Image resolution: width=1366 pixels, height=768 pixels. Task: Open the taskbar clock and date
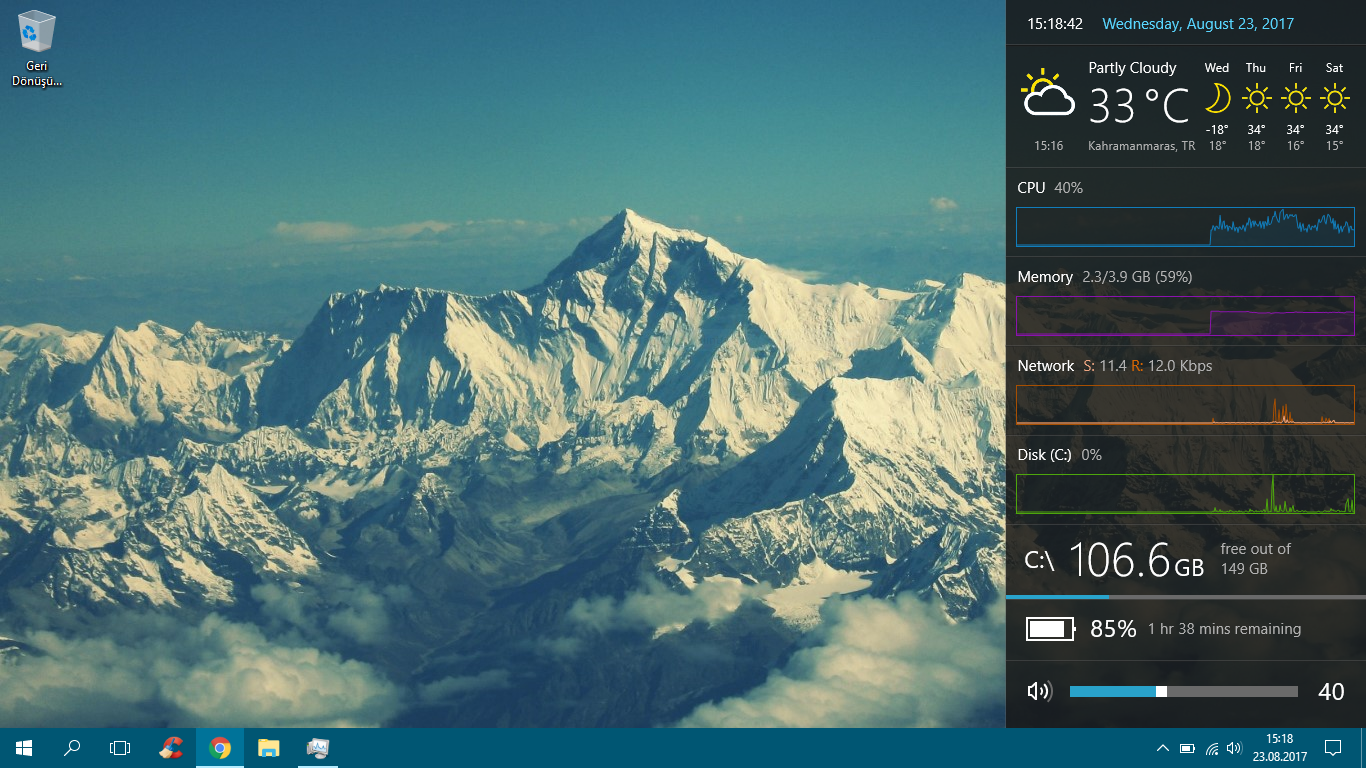1279,748
